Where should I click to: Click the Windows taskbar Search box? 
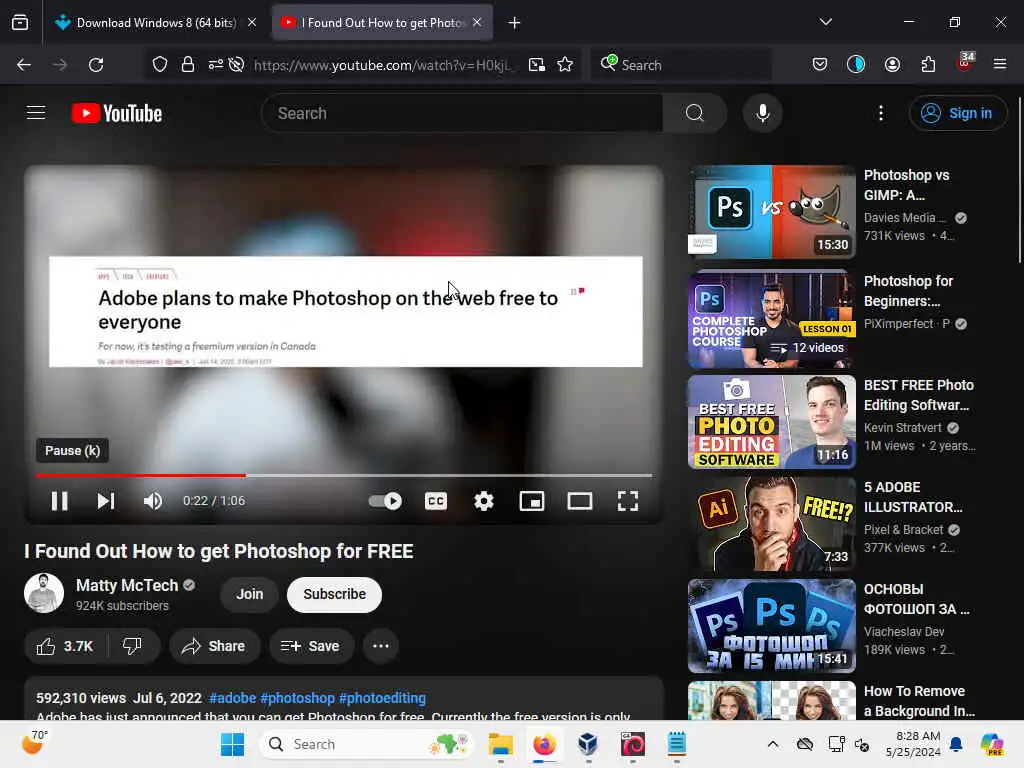coord(368,744)
